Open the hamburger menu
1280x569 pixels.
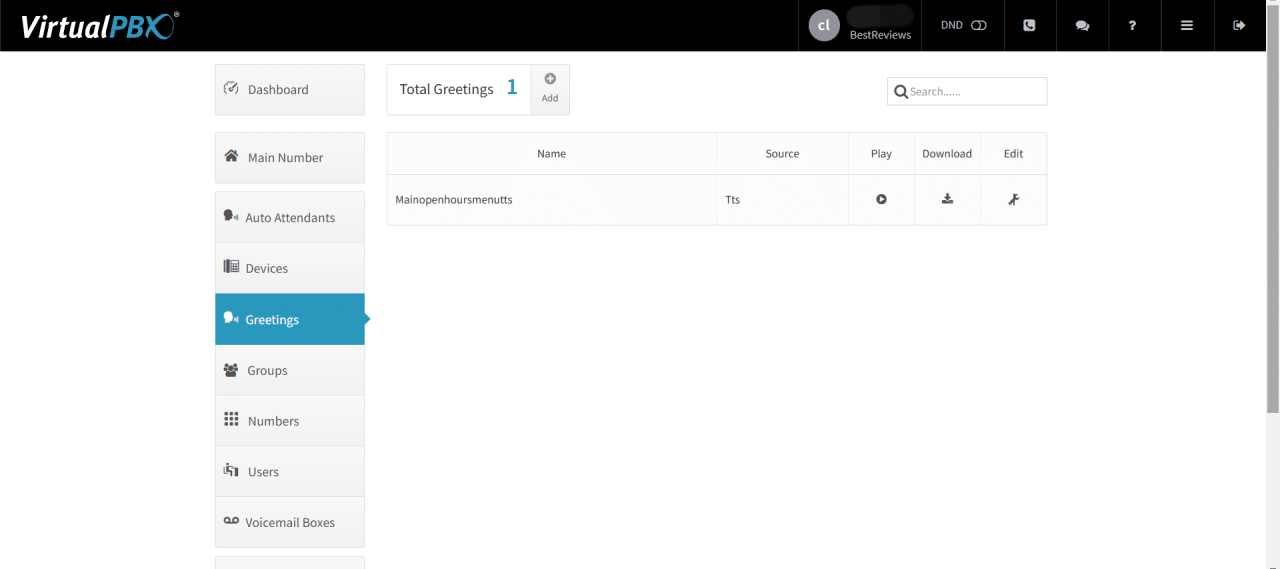(1186, 25)
